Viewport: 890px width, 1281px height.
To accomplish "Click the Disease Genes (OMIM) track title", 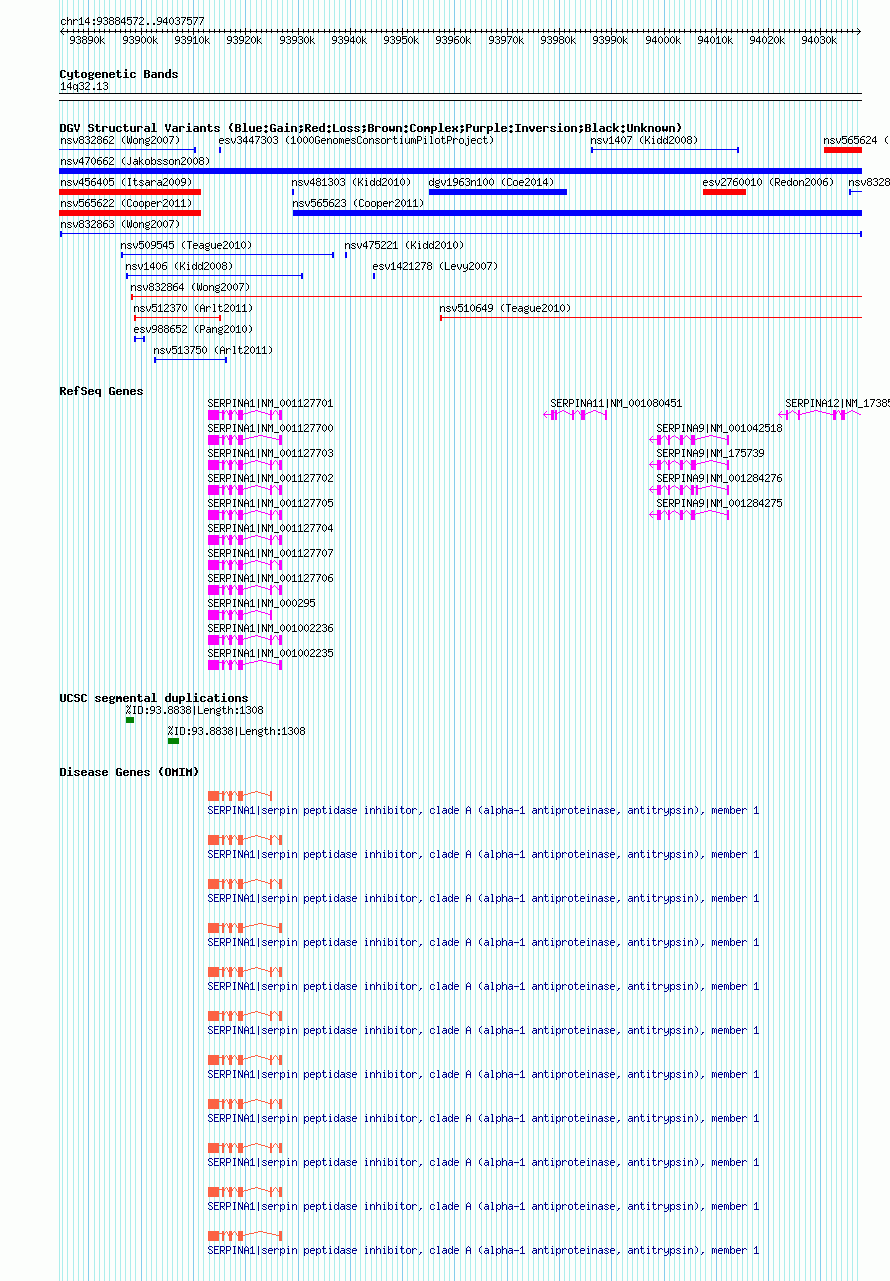I will (129, 772).
